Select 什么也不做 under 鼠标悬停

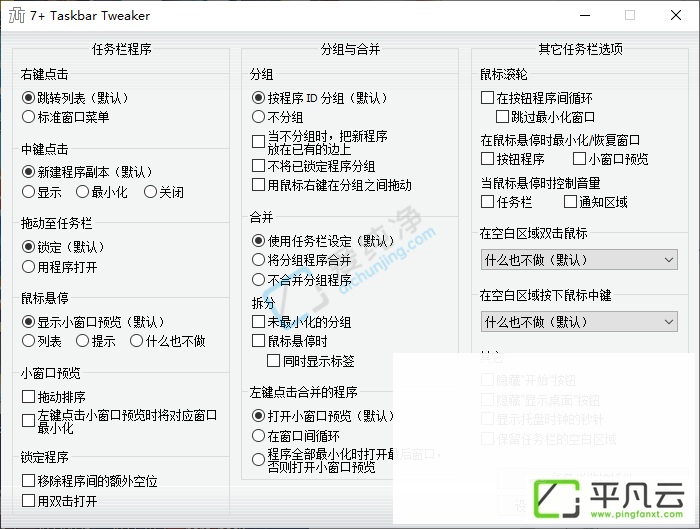tap(136, 341)
